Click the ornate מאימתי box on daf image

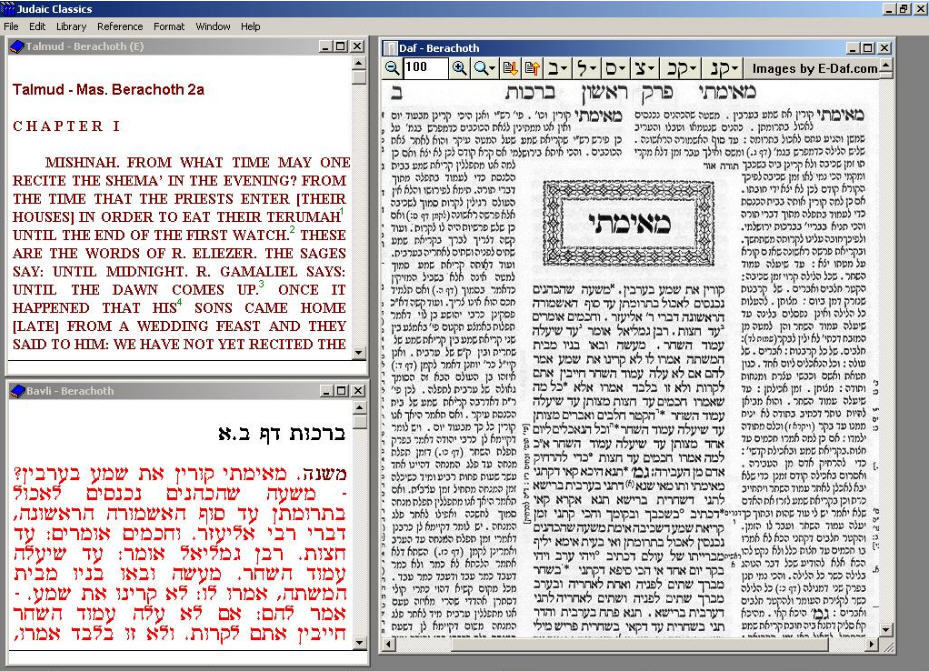629,223
